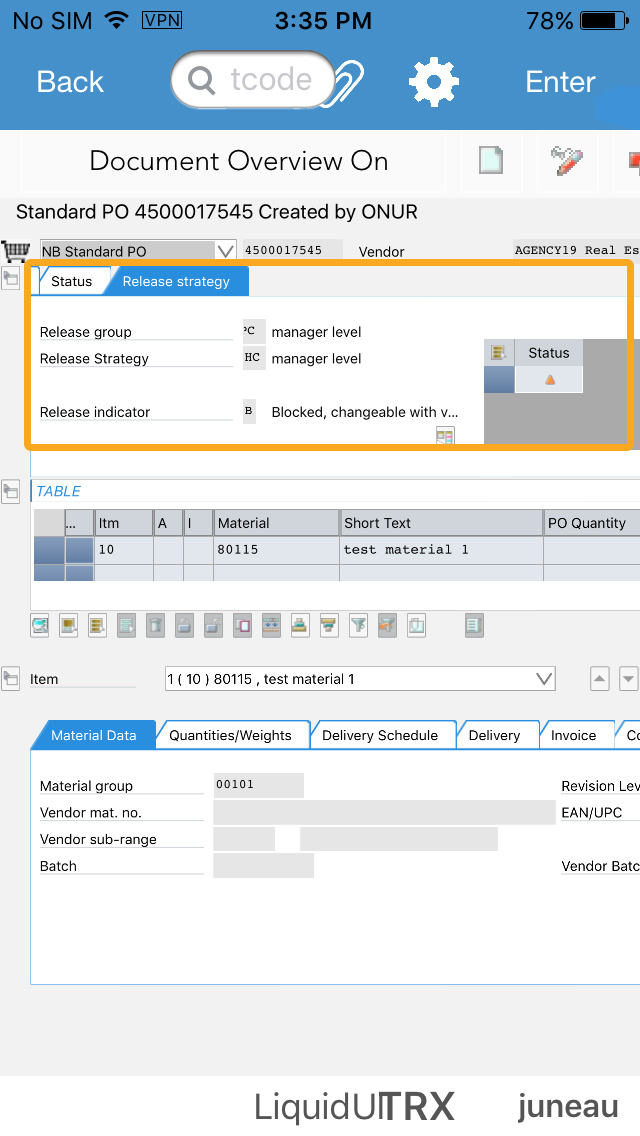Viewport: 640px width, 1136px height.
Task: Click the filter funnel icon in item toolbar
Action: pos(358,625)
